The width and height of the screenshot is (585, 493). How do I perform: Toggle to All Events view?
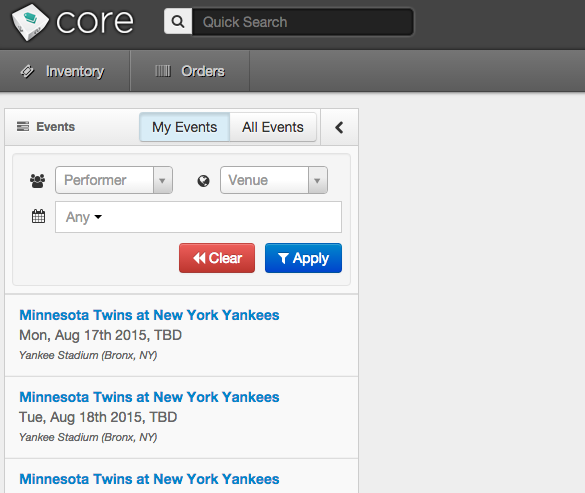(273, 127)
